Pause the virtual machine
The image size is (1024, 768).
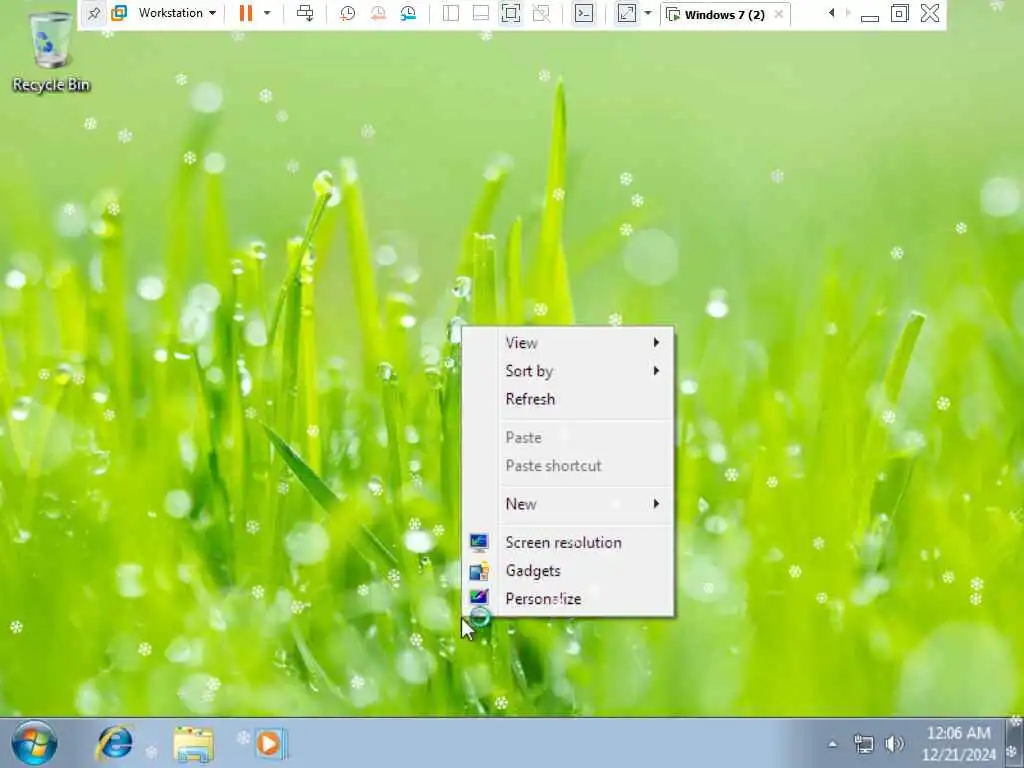click(x=246, y=13)
